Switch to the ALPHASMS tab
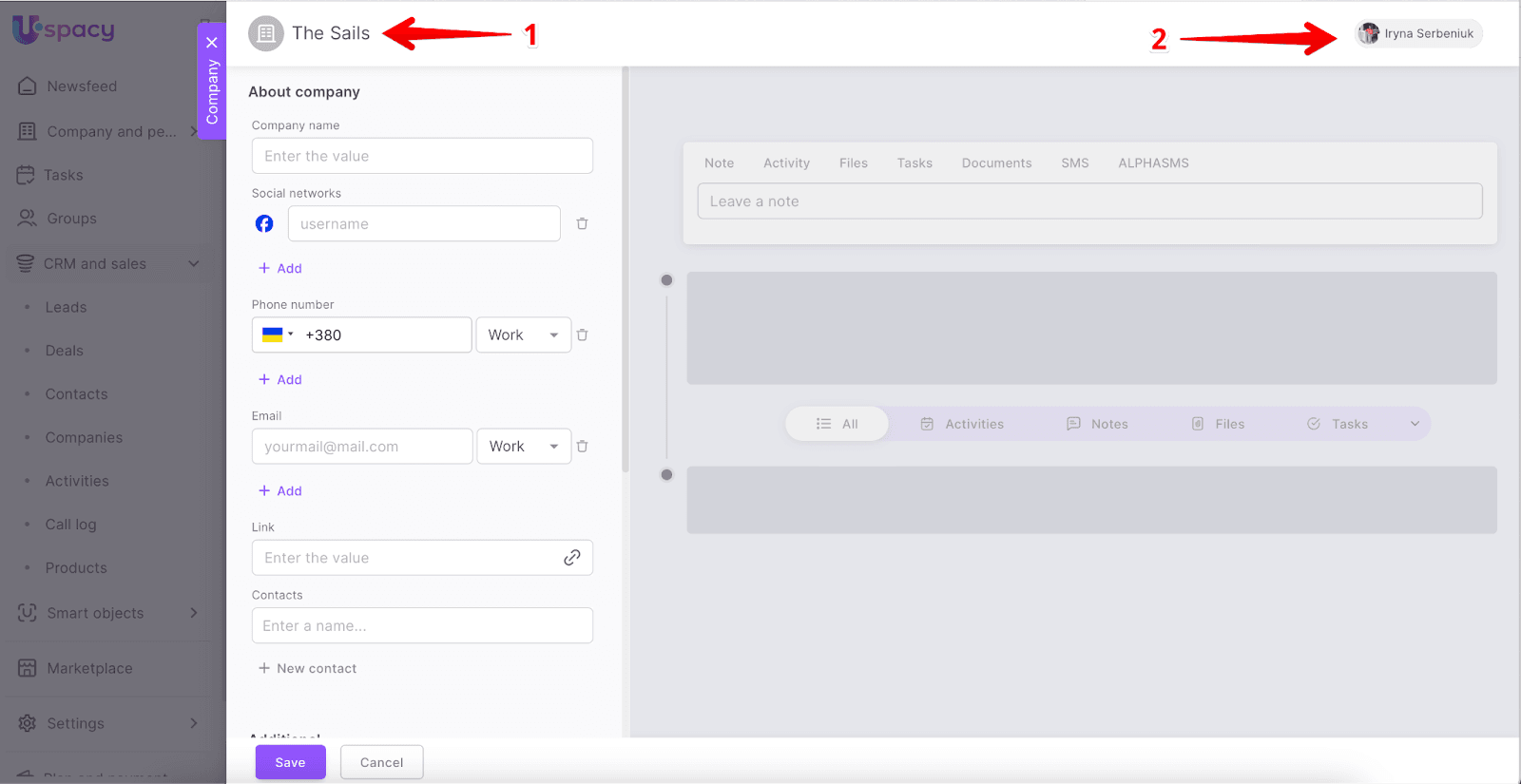This screenshot has height=784, width=1521. [x=1153, y=163]
